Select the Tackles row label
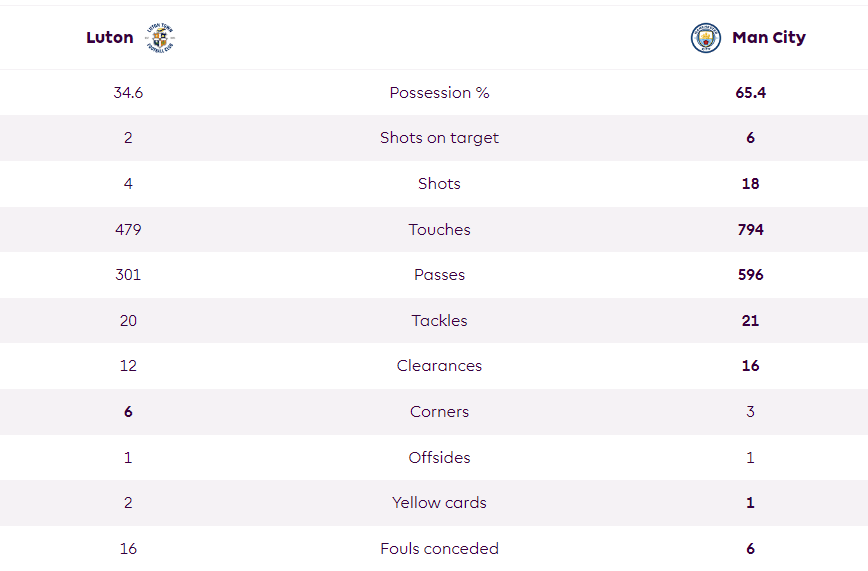 point(440,321)
